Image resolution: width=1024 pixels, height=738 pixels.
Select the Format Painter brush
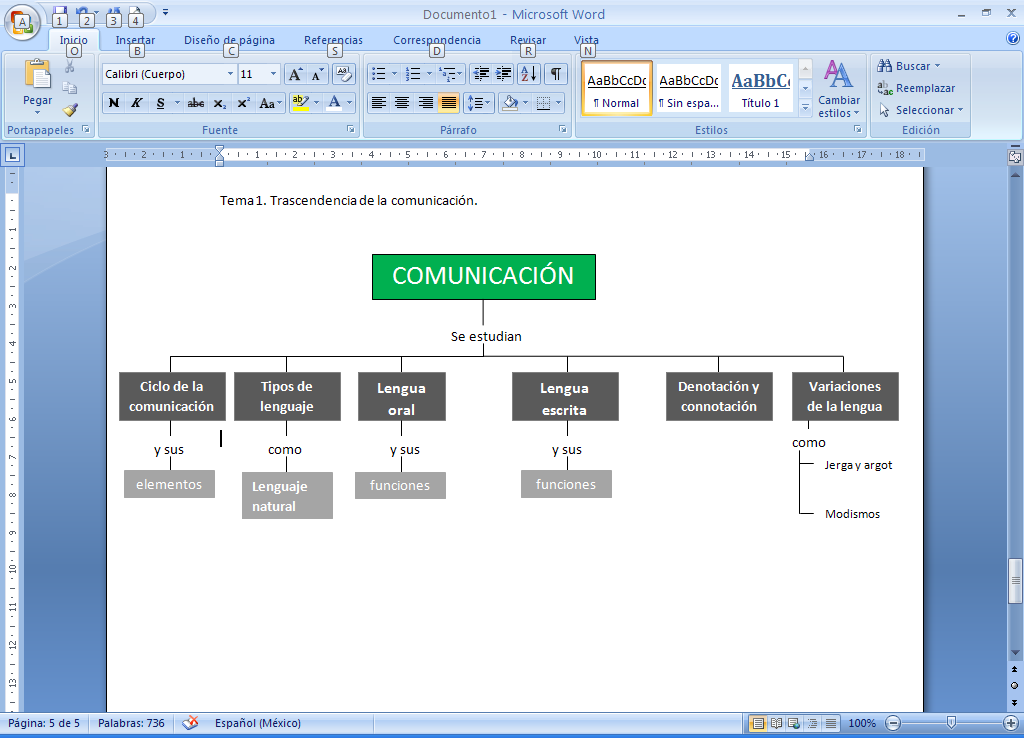pos(70,110)
